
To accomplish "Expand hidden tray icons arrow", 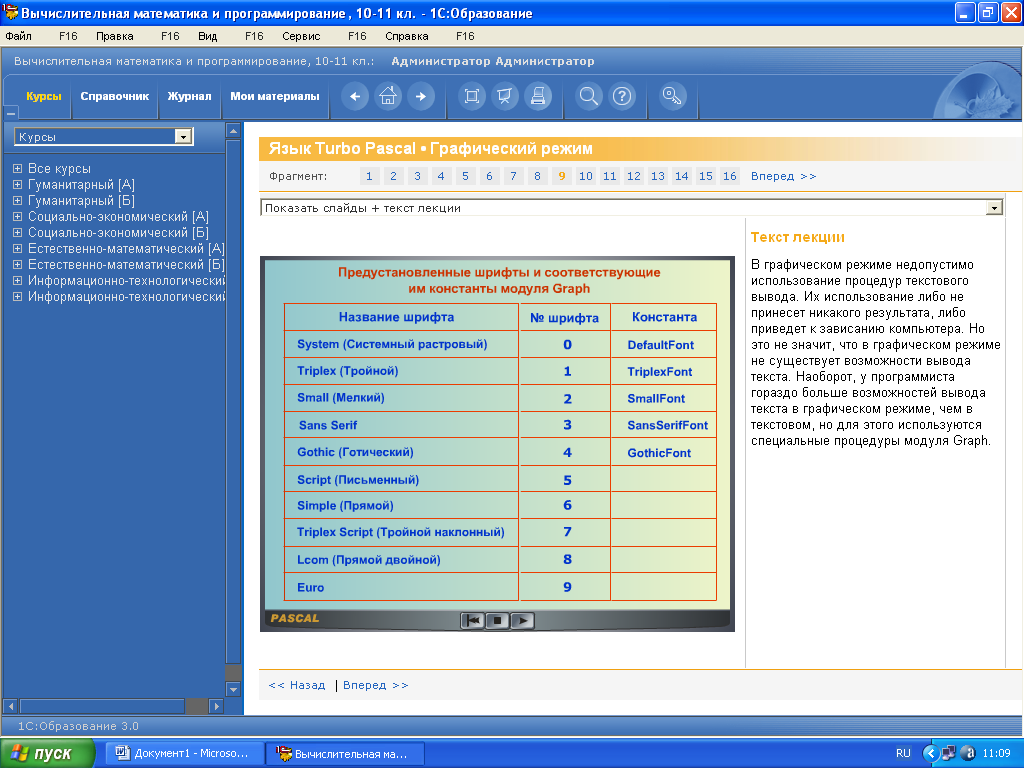I will tap(930, 753).
